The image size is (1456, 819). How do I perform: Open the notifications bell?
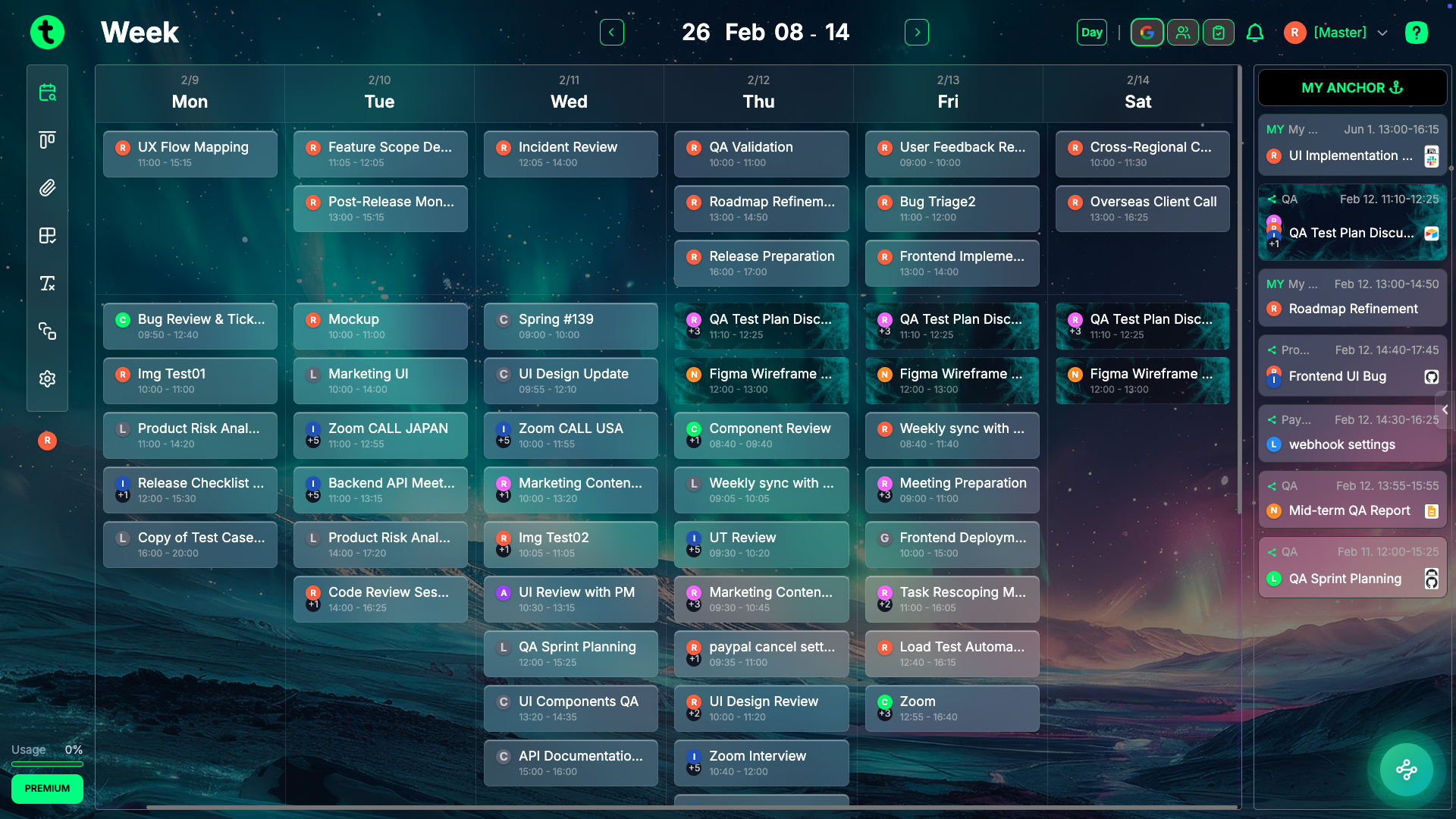click(1255, 32)
